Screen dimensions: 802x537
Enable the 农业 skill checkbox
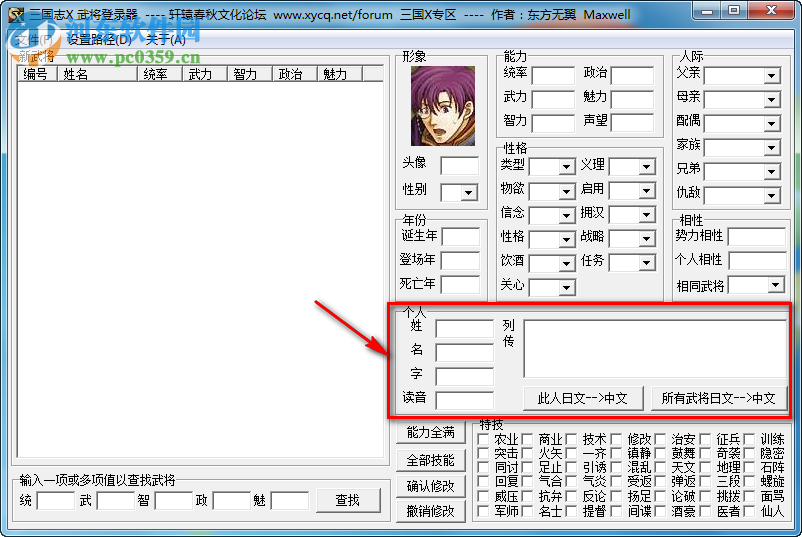tap(483, 439)
